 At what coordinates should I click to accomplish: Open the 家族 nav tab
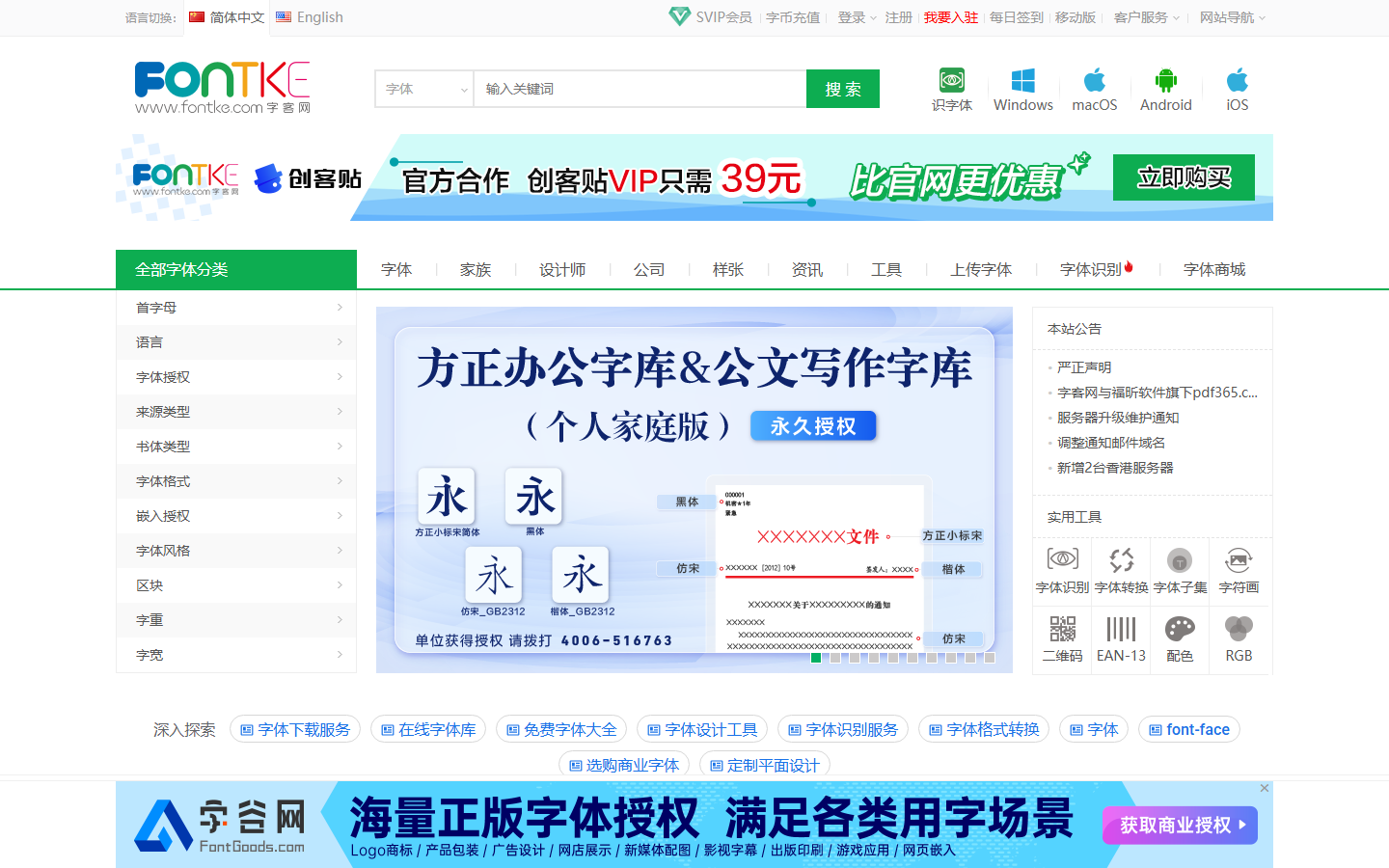476,270
